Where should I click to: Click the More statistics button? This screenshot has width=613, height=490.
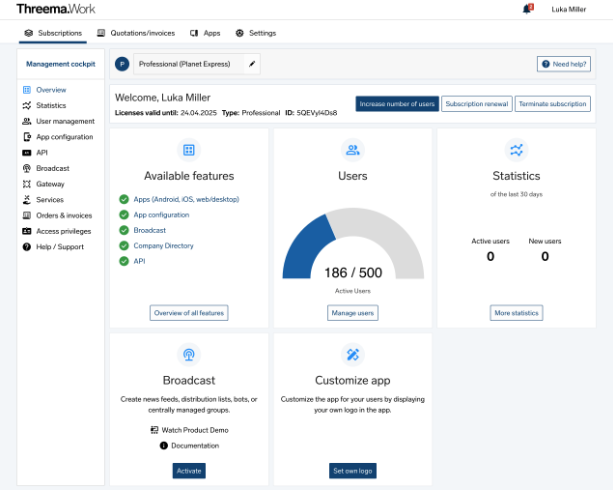516,313
